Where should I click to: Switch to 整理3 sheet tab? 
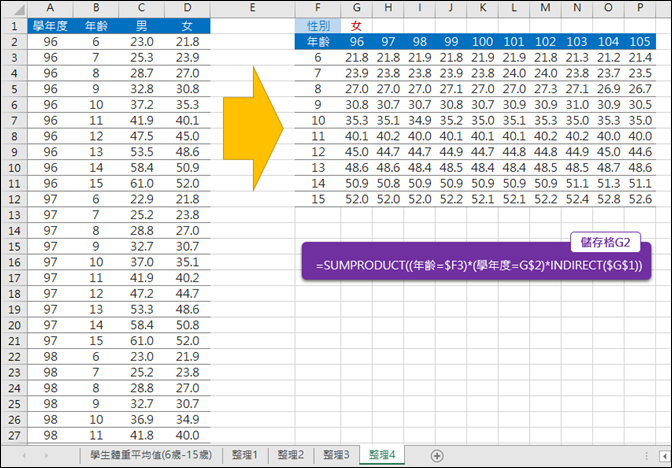coord(336,455)
